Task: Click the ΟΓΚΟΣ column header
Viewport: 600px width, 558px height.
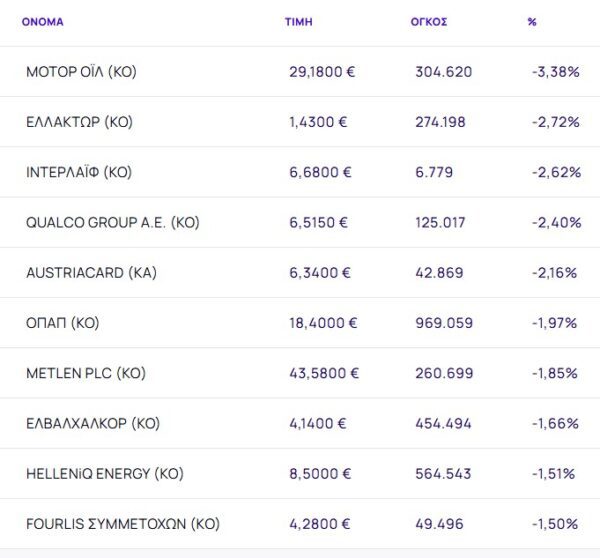Action: point(428,21)
